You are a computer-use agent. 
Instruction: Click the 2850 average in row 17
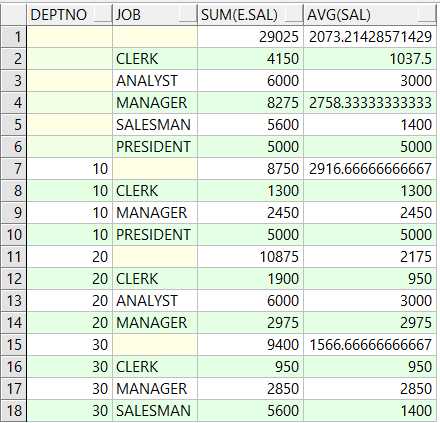click(370, 389)
